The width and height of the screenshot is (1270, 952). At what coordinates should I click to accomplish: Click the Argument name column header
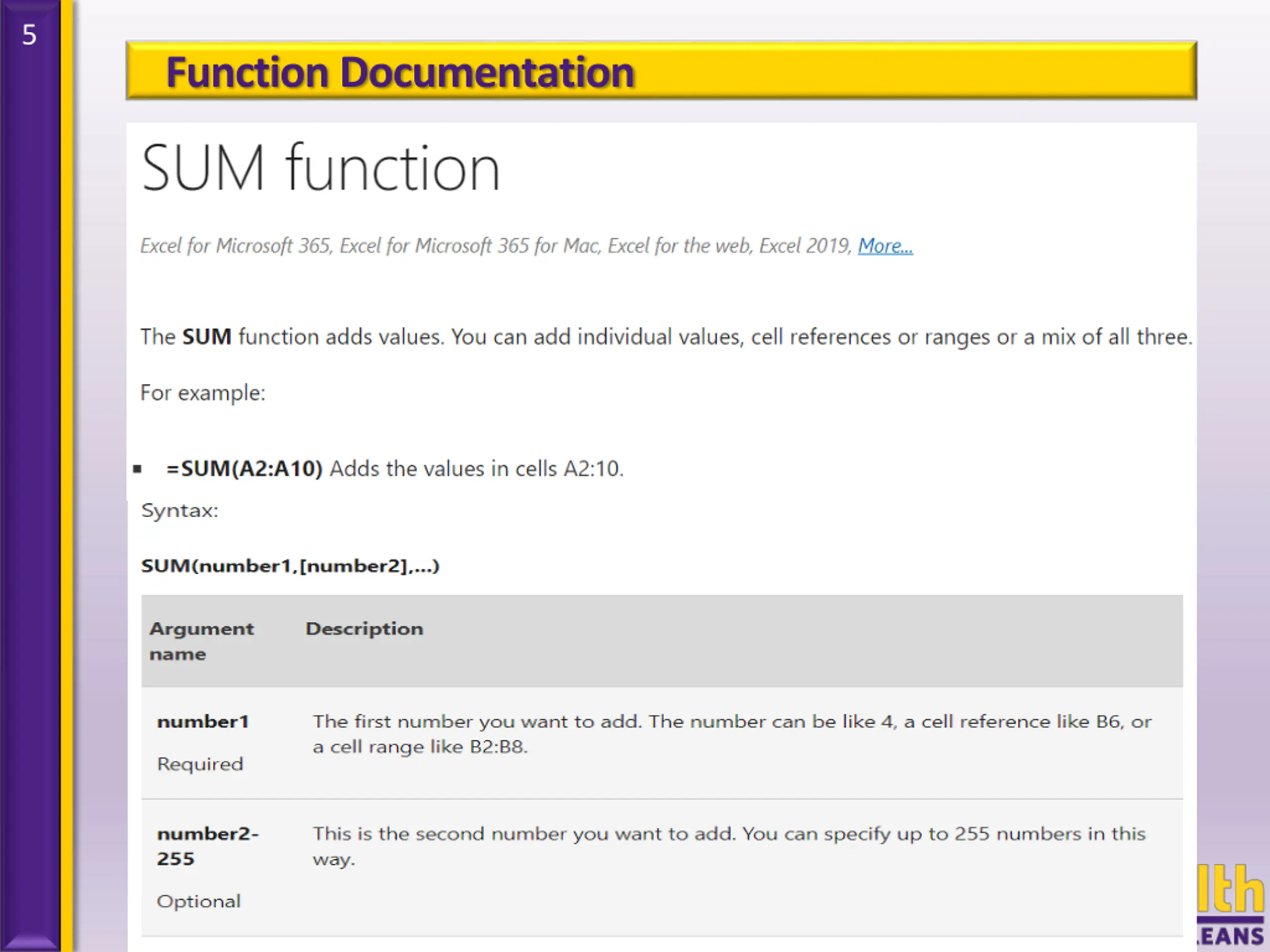pyautogui.click(x=201, y=641)
